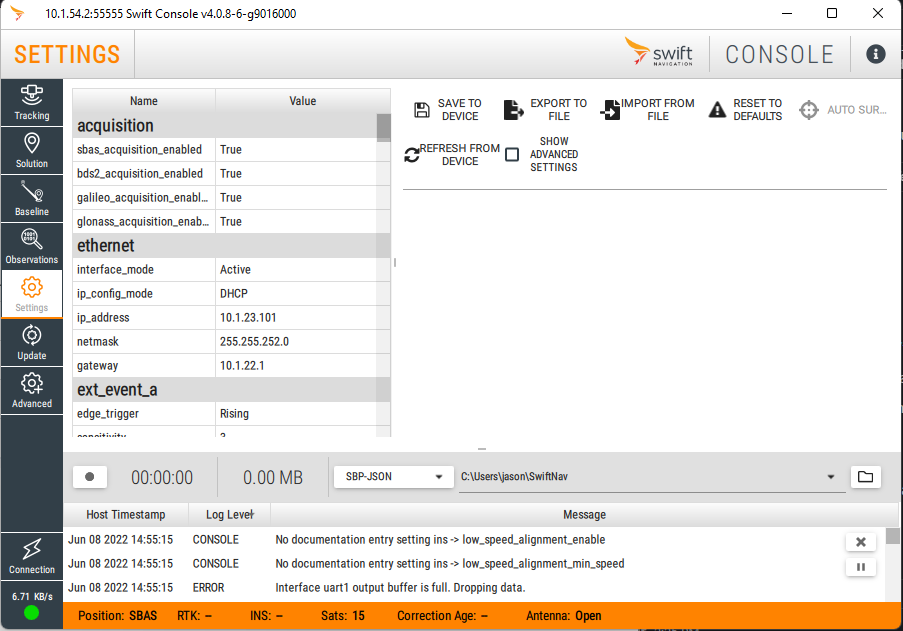
Task: Select the galileo_acquisition_enabl... setting
Action: pyautogui.click(x=225, y=197)
